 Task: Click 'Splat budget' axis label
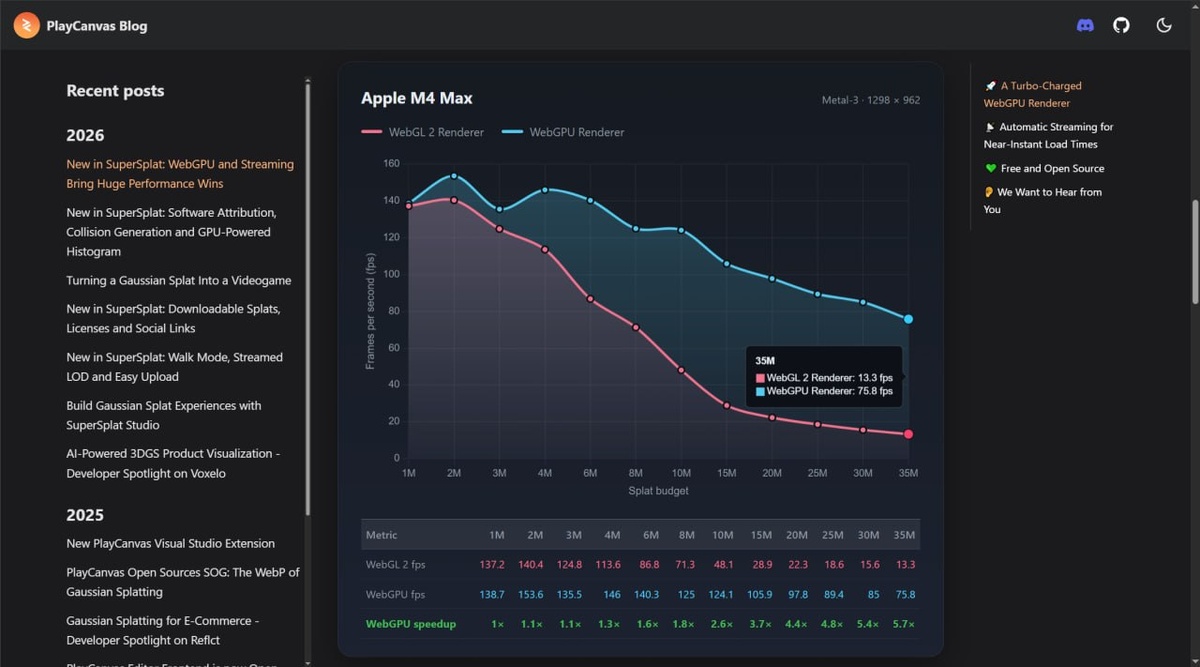pos(658,491)
